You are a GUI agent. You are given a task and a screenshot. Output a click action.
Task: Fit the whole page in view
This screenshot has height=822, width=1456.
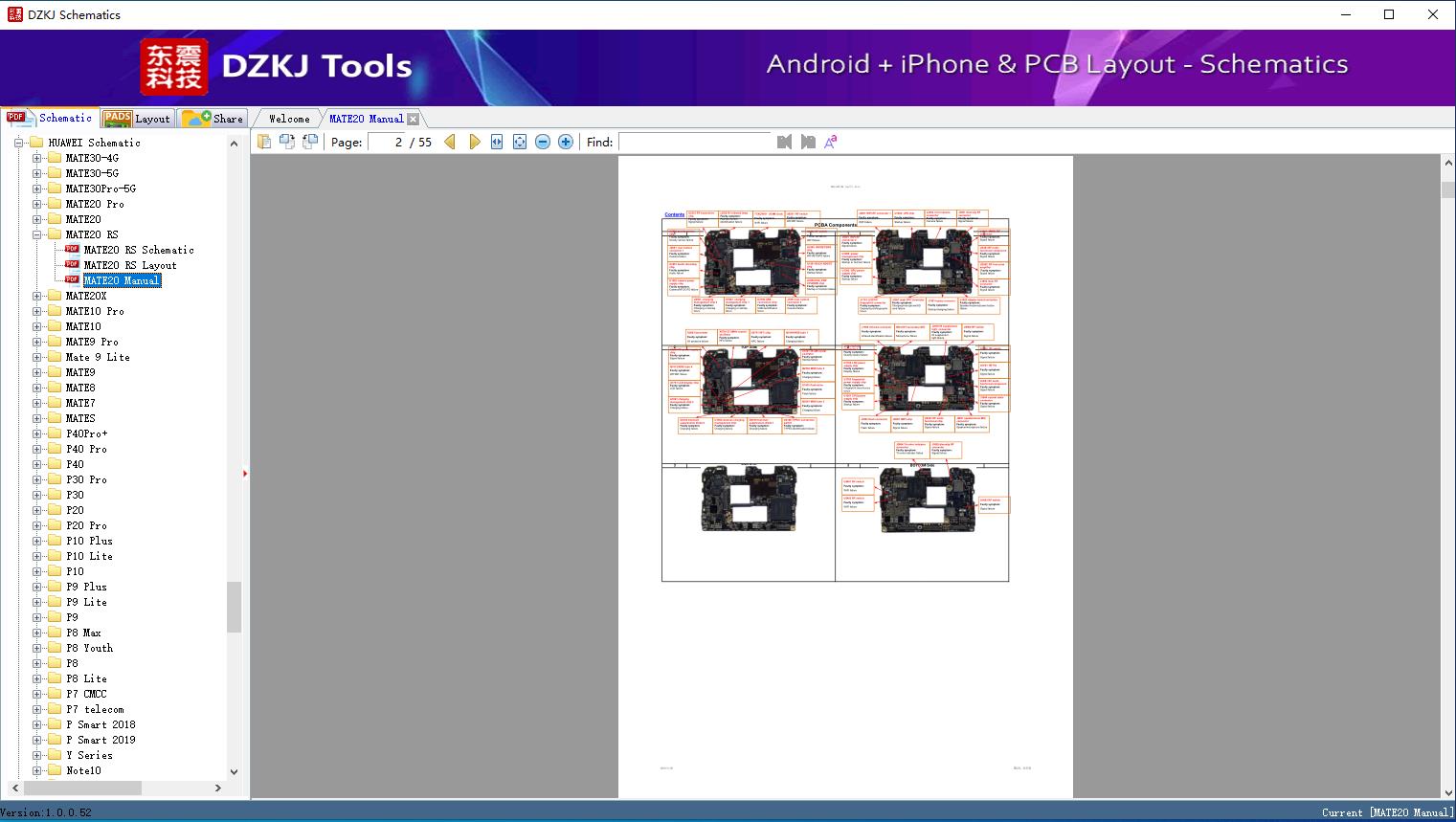pos(520,142)
